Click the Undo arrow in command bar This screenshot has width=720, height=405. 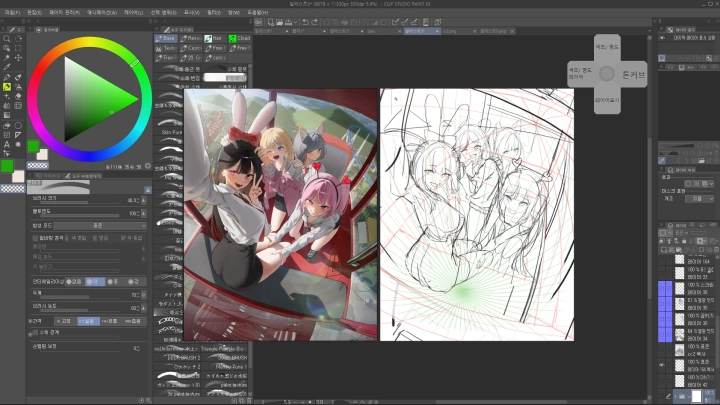305,22
